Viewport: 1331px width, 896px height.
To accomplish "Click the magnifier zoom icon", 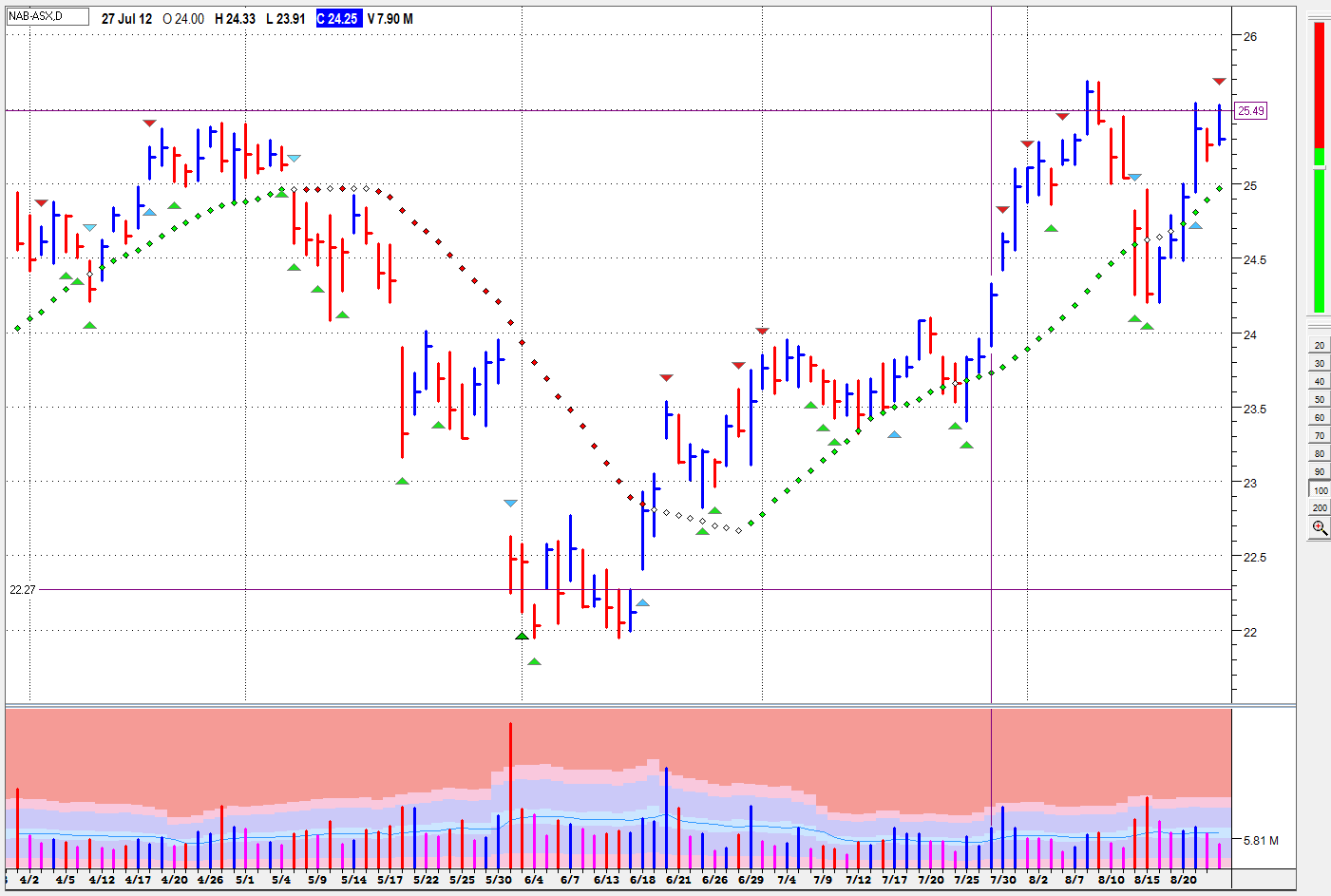I will pyautogui.click(x=1319, y=528).
